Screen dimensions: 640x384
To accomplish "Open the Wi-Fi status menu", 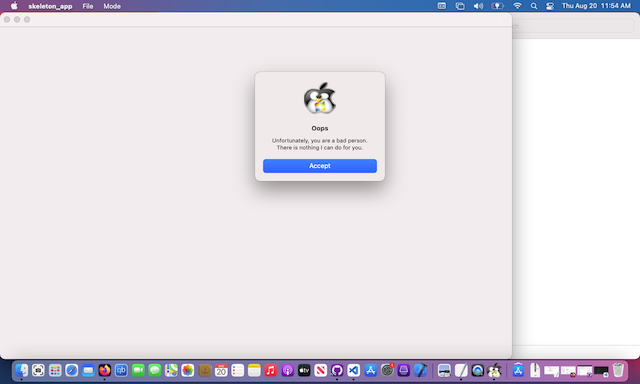I will point(517,6).
